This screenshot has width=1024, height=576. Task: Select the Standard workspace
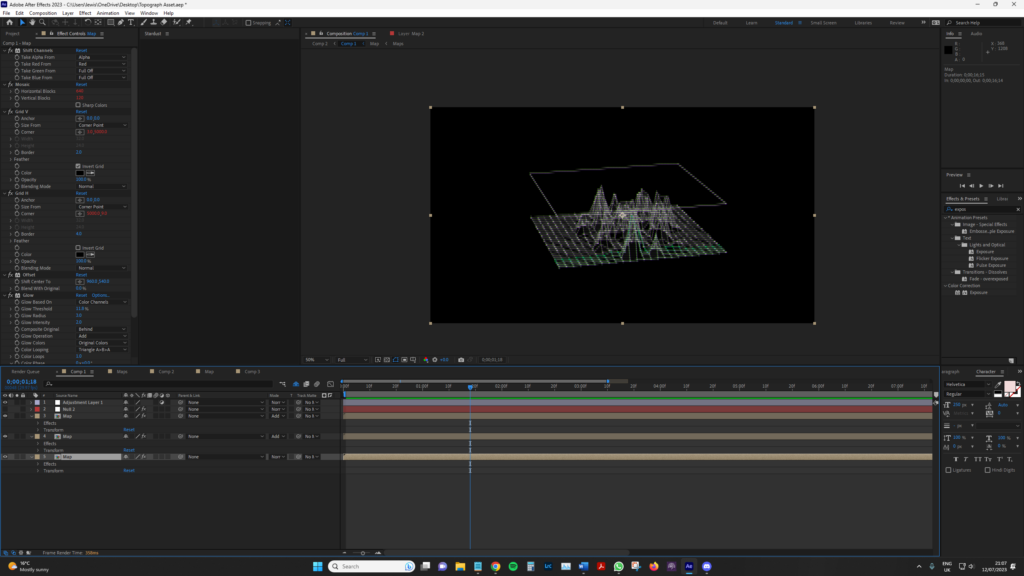click(784, 23)
